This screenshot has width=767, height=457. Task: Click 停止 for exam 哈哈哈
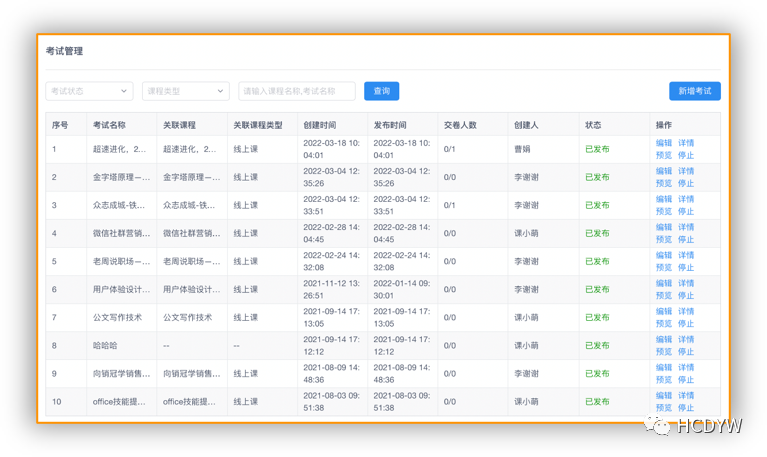coord(686,351)
